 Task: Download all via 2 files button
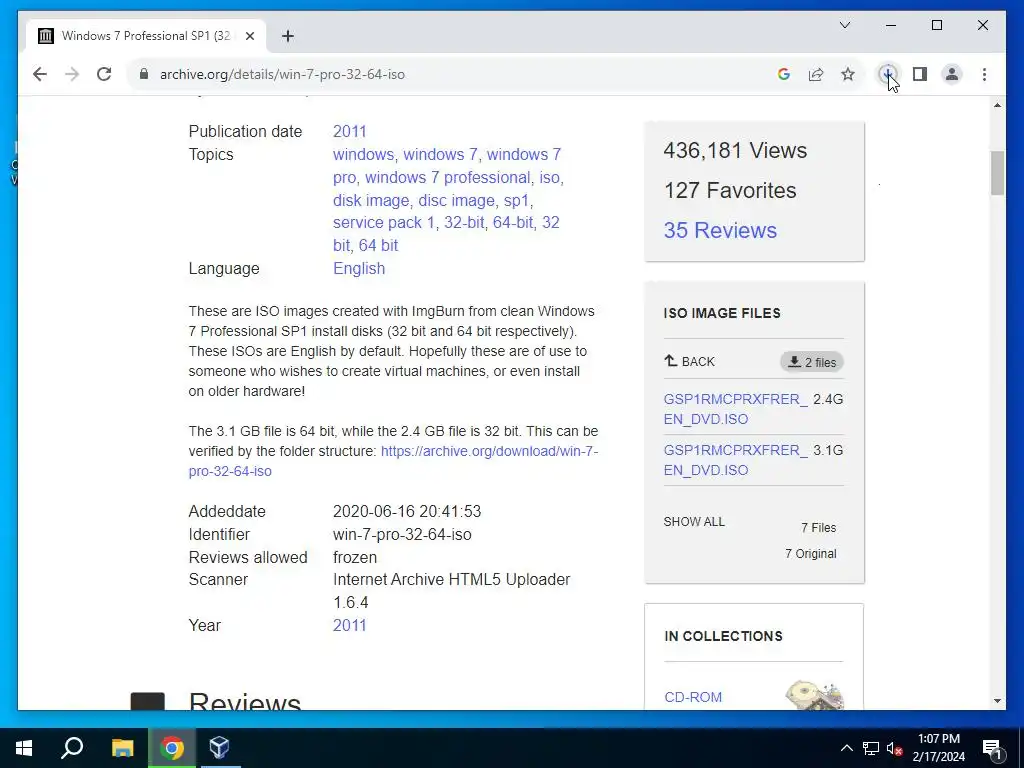point(812,362)
